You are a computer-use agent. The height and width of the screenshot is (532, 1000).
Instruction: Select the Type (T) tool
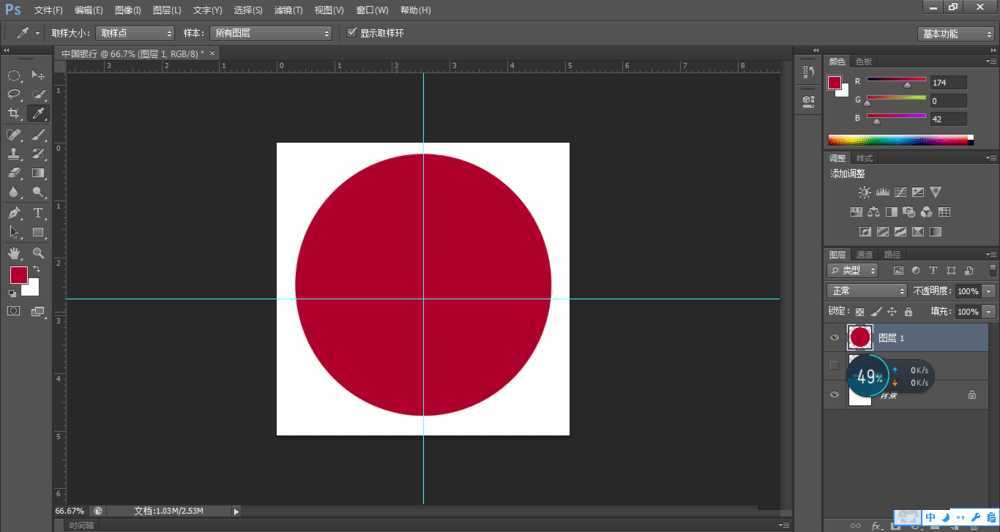tap(39, 213)
